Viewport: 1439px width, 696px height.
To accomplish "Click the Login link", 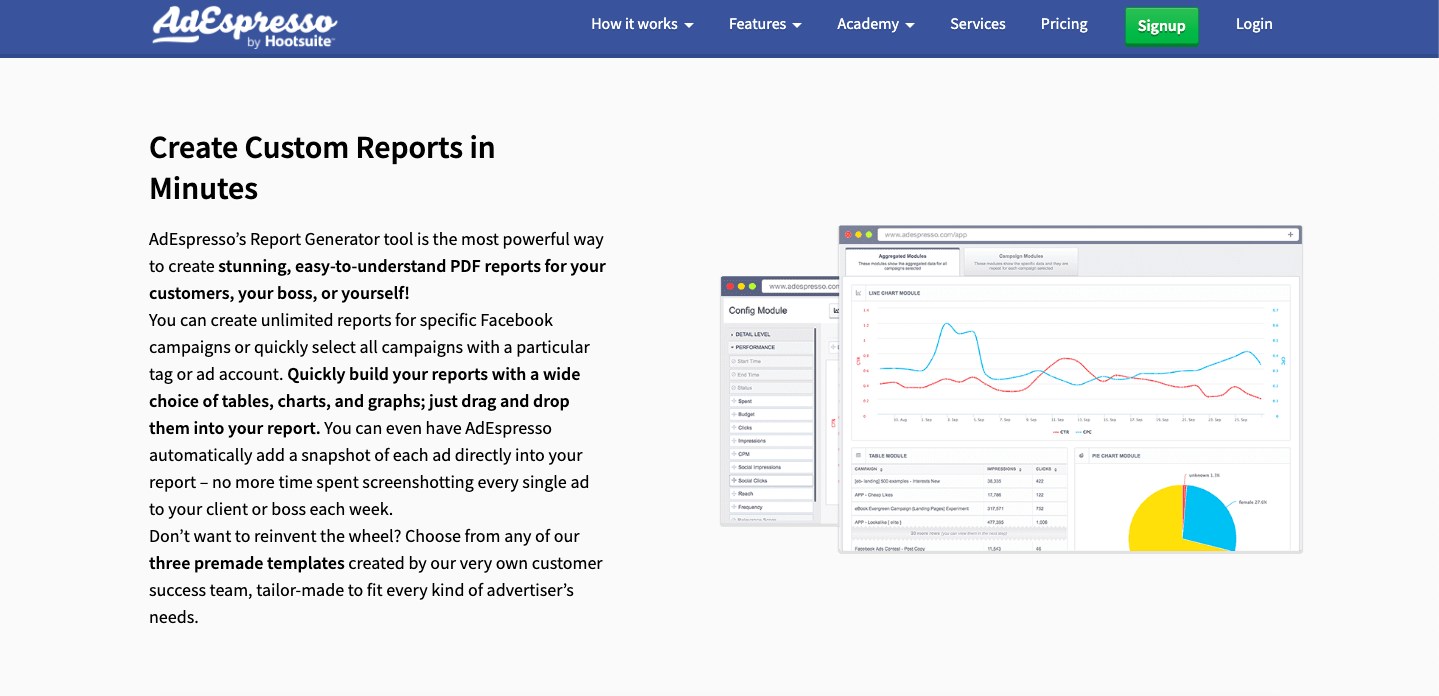I will (1254, 24).
